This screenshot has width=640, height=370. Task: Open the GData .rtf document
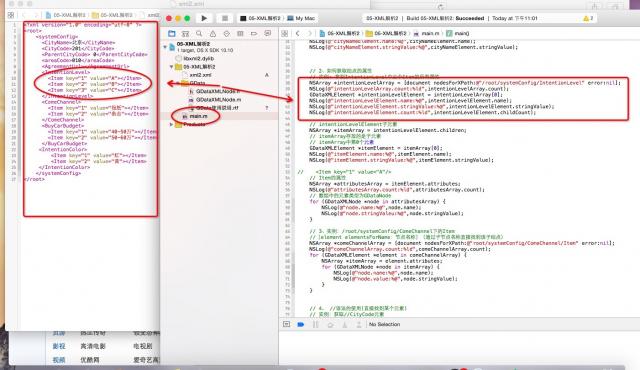(215, 108)
